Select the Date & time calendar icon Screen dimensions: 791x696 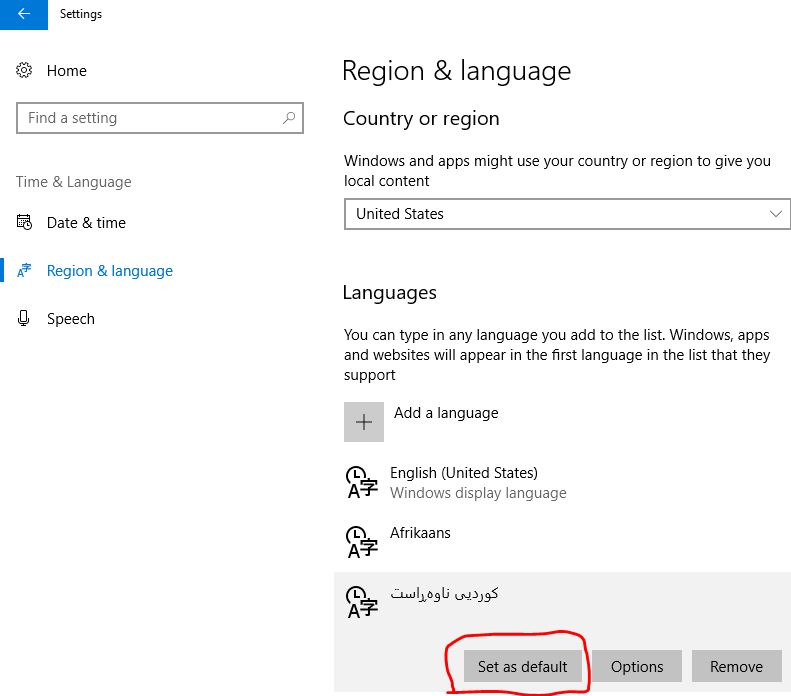[x=24, y=222]
